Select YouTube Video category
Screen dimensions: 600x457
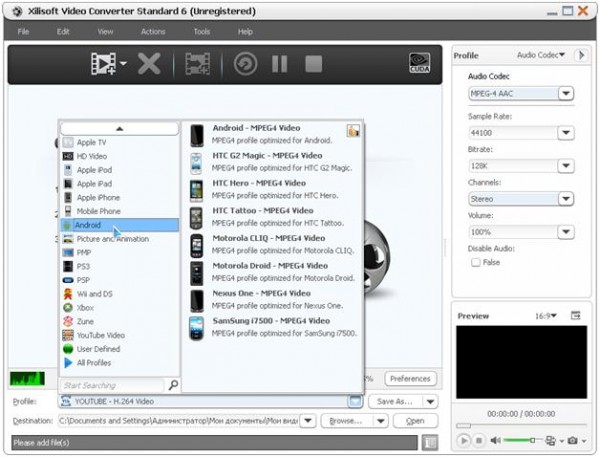coord(120,335)
